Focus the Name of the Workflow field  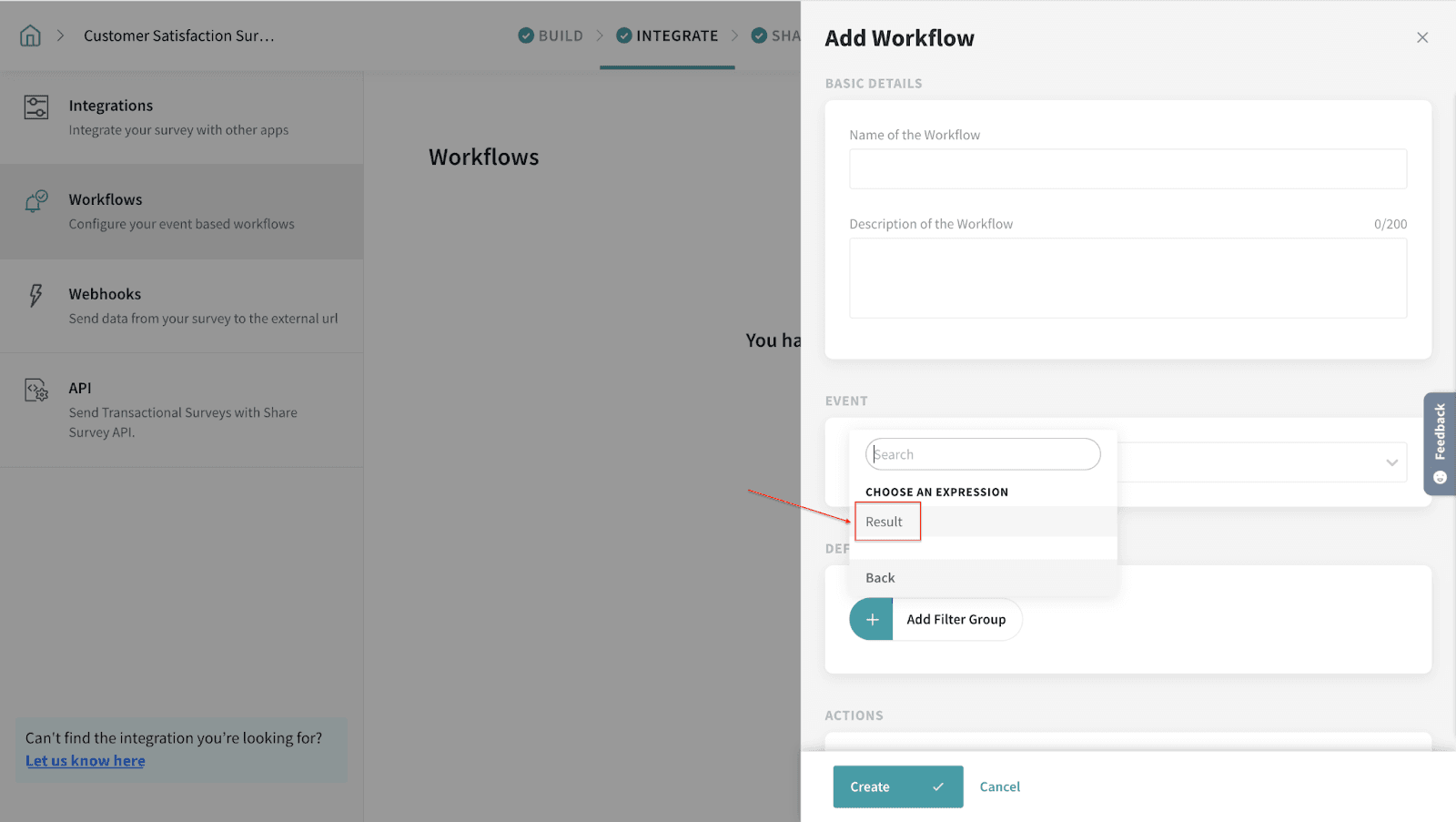coord(1127,169)
